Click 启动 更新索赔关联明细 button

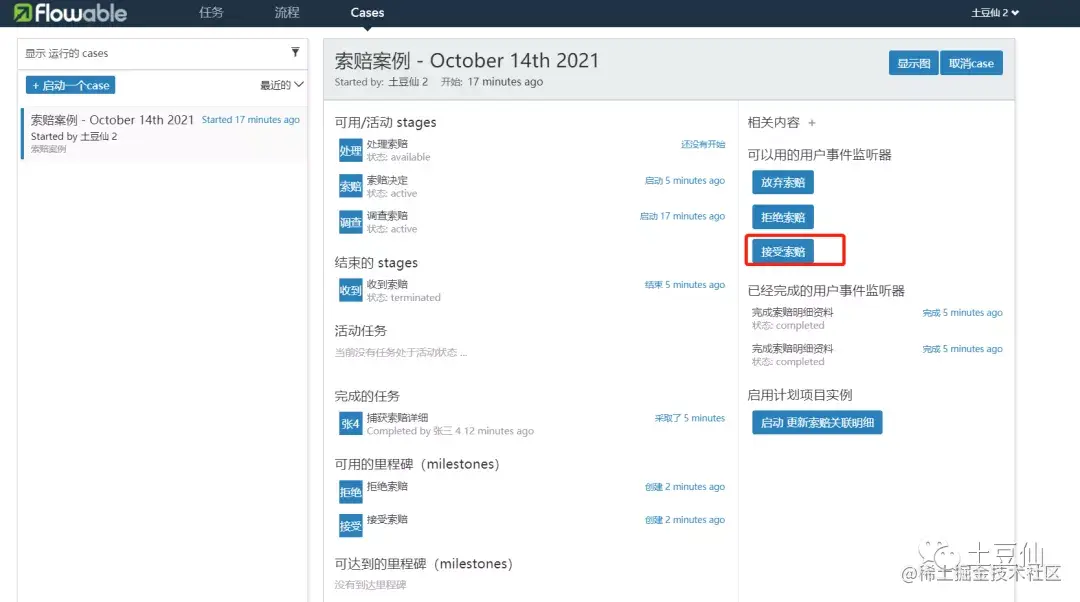pyautogui.click(x=817, y=422)
